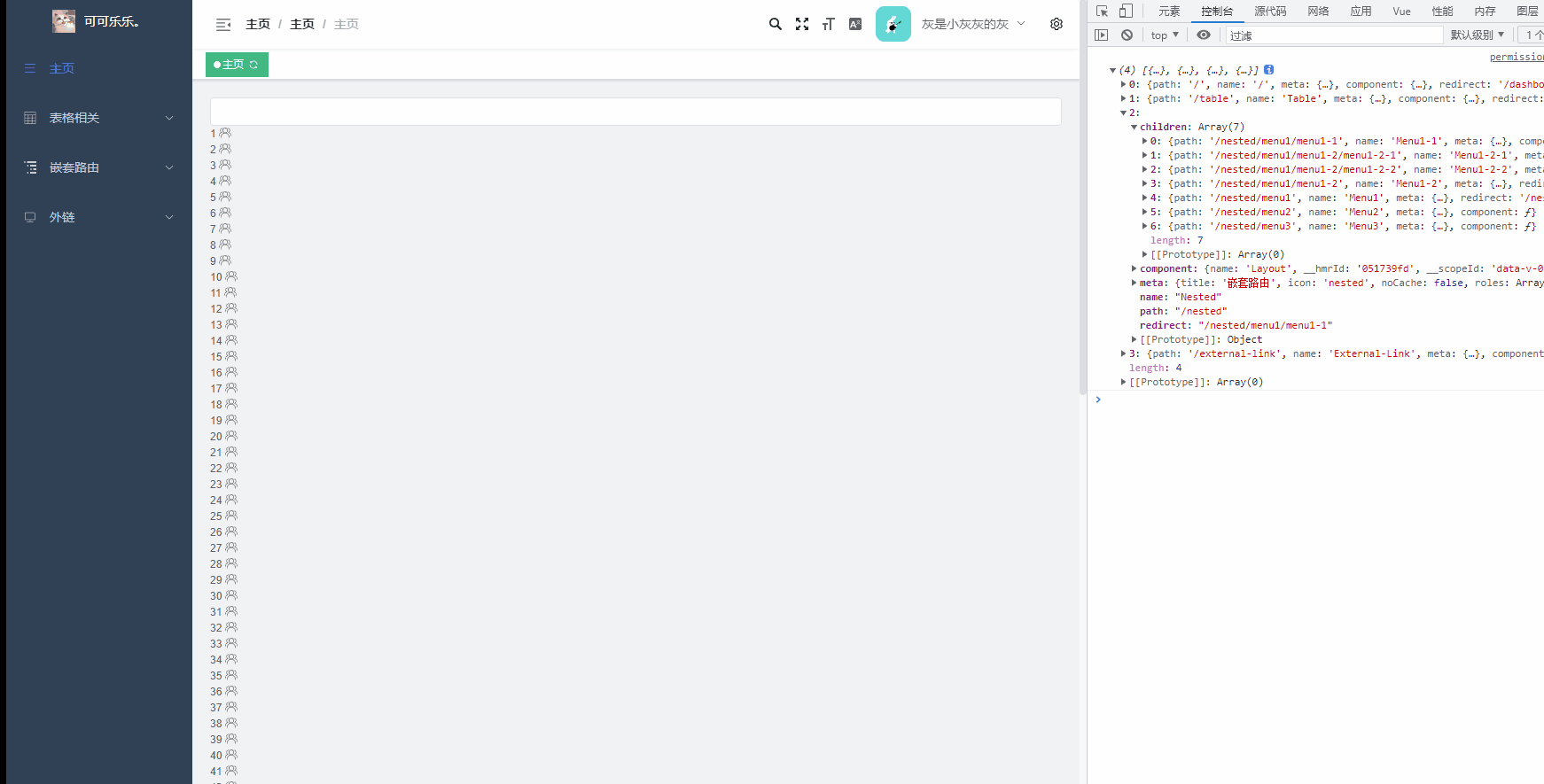1544x784 pixels.
Task: Switch to the 内存 DevTools tab
Action: [1485, 12]
